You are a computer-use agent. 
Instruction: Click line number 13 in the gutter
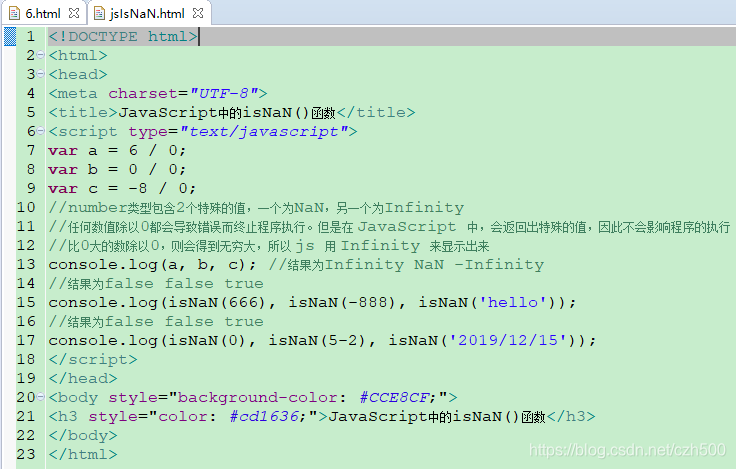tap(26, 264)
